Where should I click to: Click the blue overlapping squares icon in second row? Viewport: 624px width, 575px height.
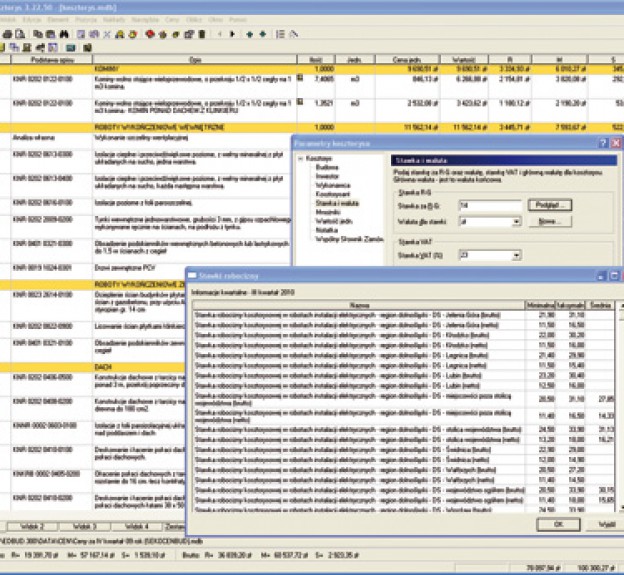pyautogui.click(x=14, y=48)
